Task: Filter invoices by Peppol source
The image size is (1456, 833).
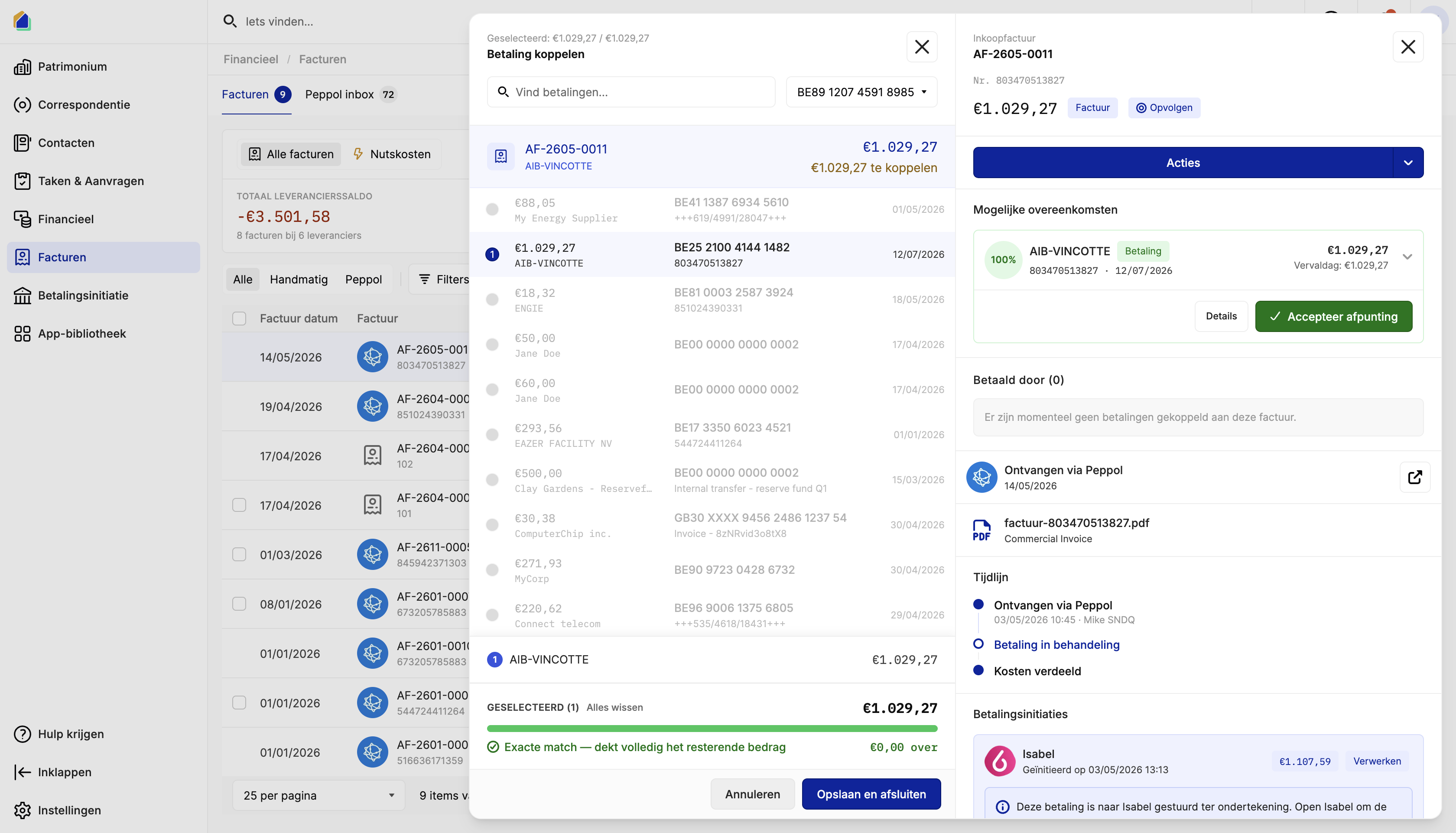Action: 364,279
